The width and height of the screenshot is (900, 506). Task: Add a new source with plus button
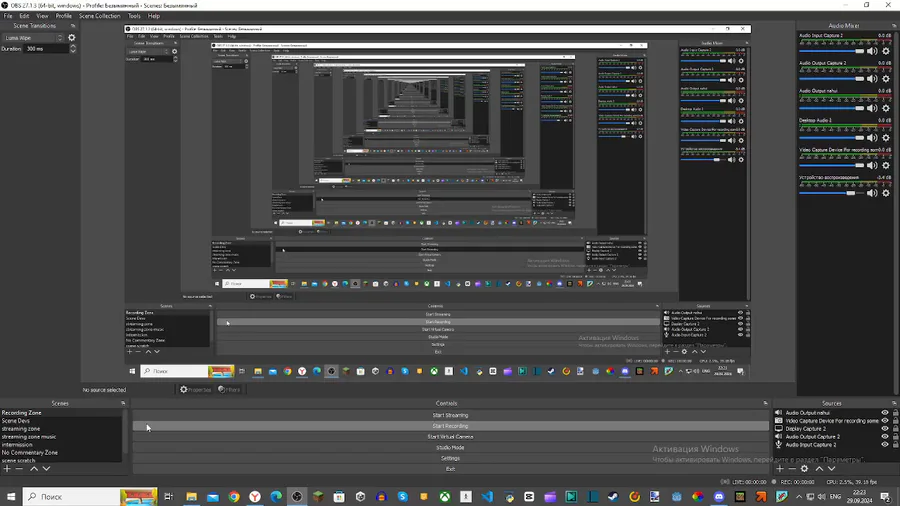click(x=779, y=469)
